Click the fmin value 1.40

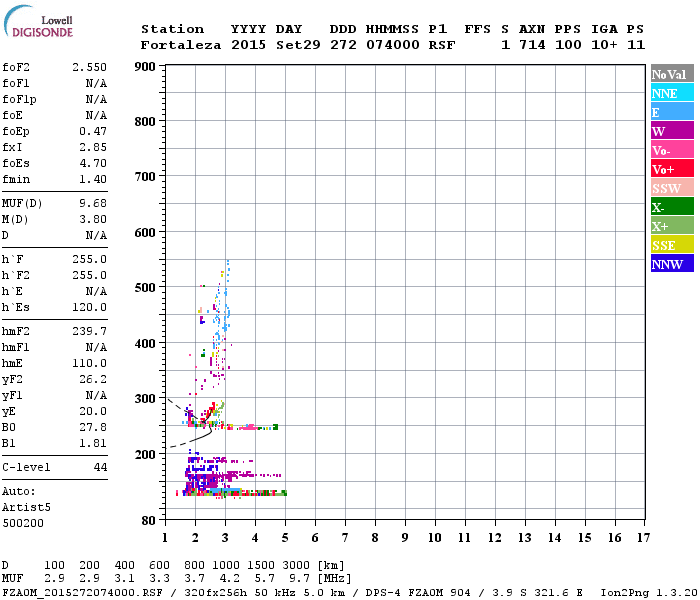coord(93,179)
